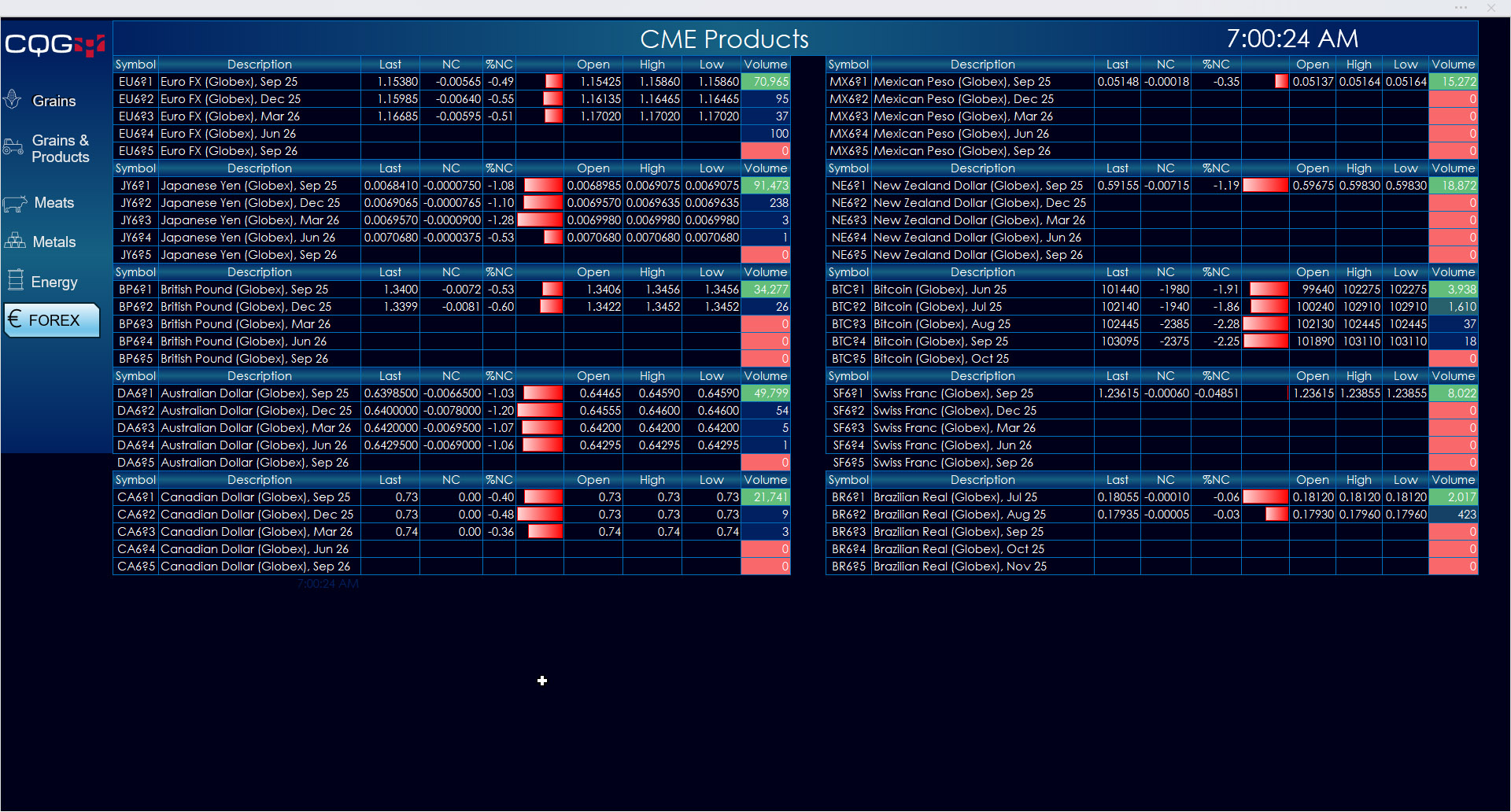Click volume 70,965 for Euro FX Sep 25

point(766,82)
